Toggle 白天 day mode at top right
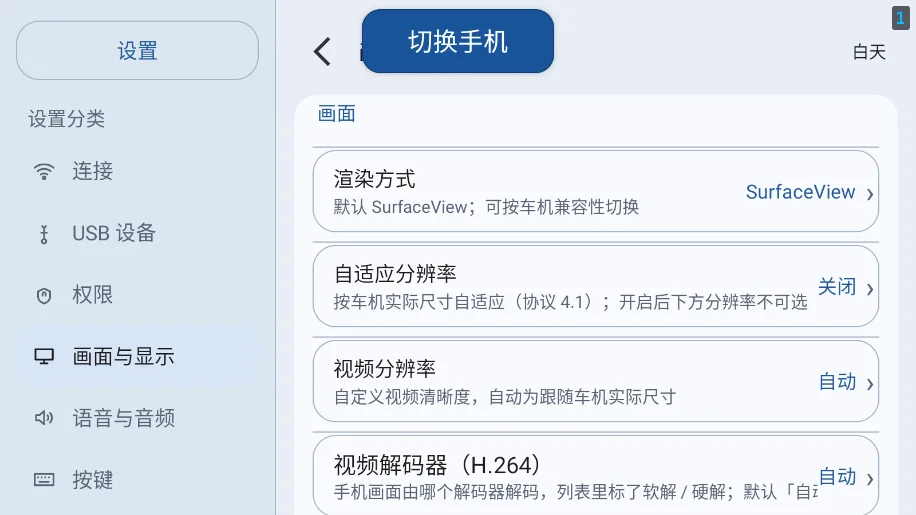The height and width of the screenshot is (515, 916). click(x=869, y=52)
